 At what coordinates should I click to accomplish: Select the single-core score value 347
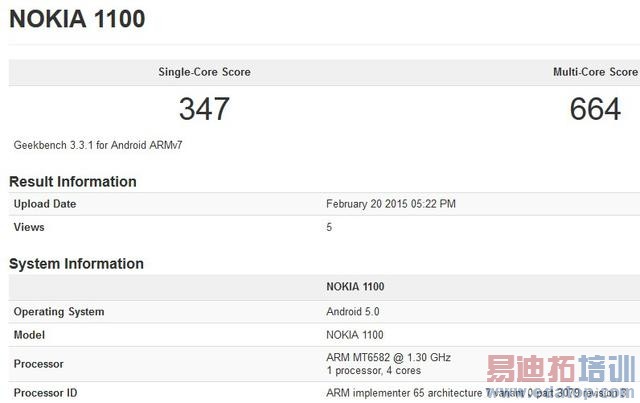click(204, 109)
